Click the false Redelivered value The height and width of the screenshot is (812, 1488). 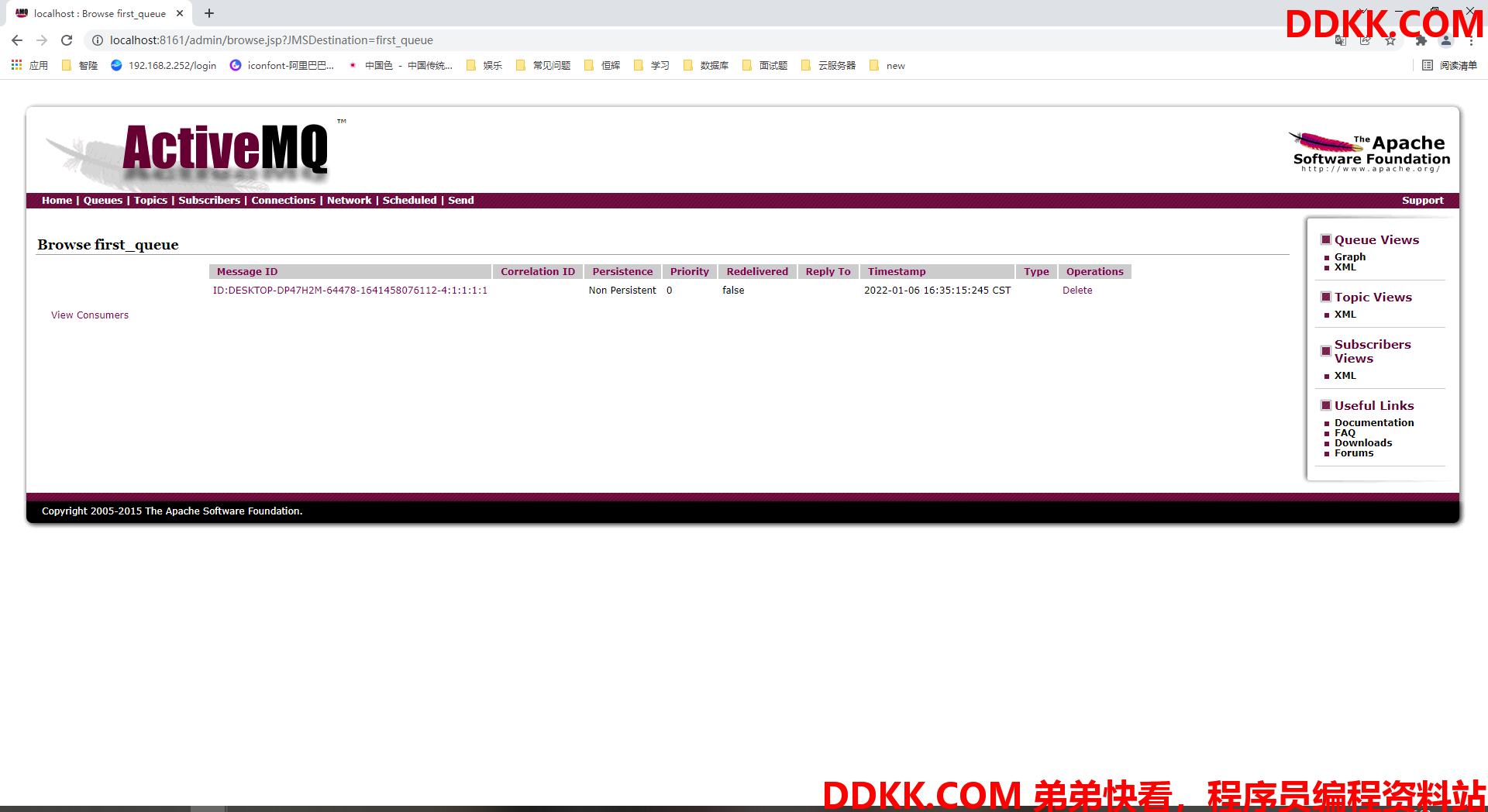coord(733,291)
